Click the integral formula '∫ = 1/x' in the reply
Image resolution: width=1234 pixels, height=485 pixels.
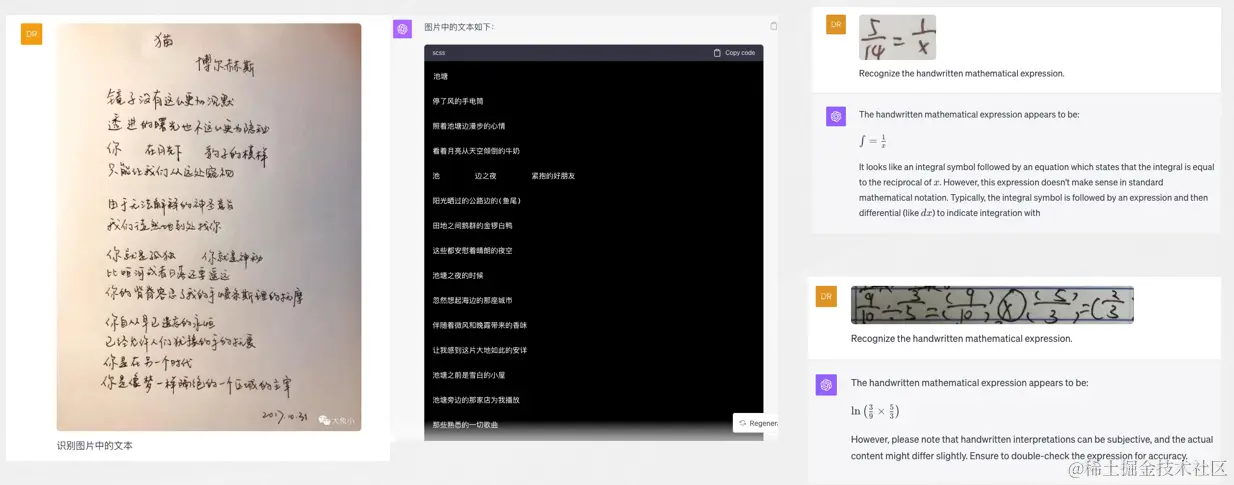click(x=873, y=141)
